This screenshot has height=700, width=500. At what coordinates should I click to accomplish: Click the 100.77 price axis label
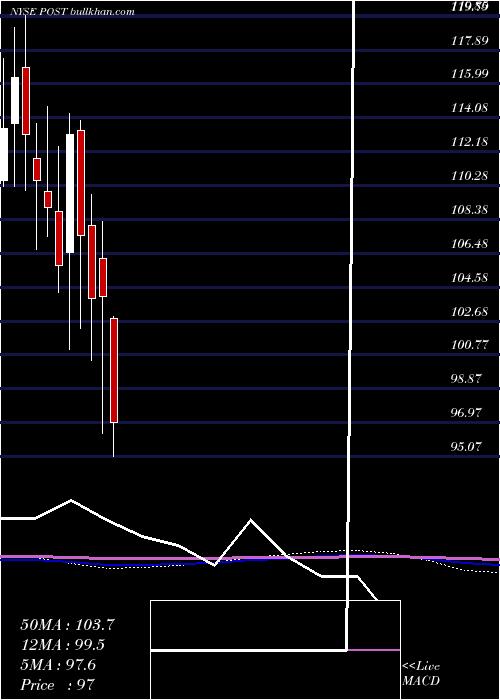tap(470, 345)
